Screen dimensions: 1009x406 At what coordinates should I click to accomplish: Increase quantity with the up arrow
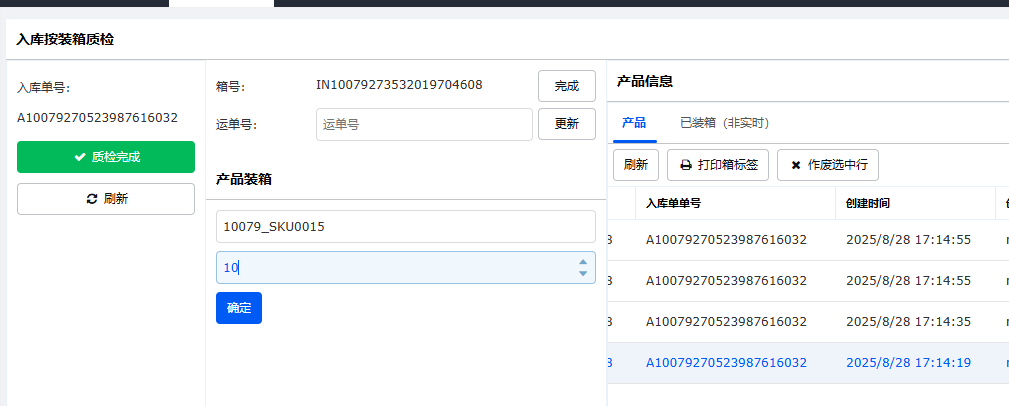tap(583, 262)
